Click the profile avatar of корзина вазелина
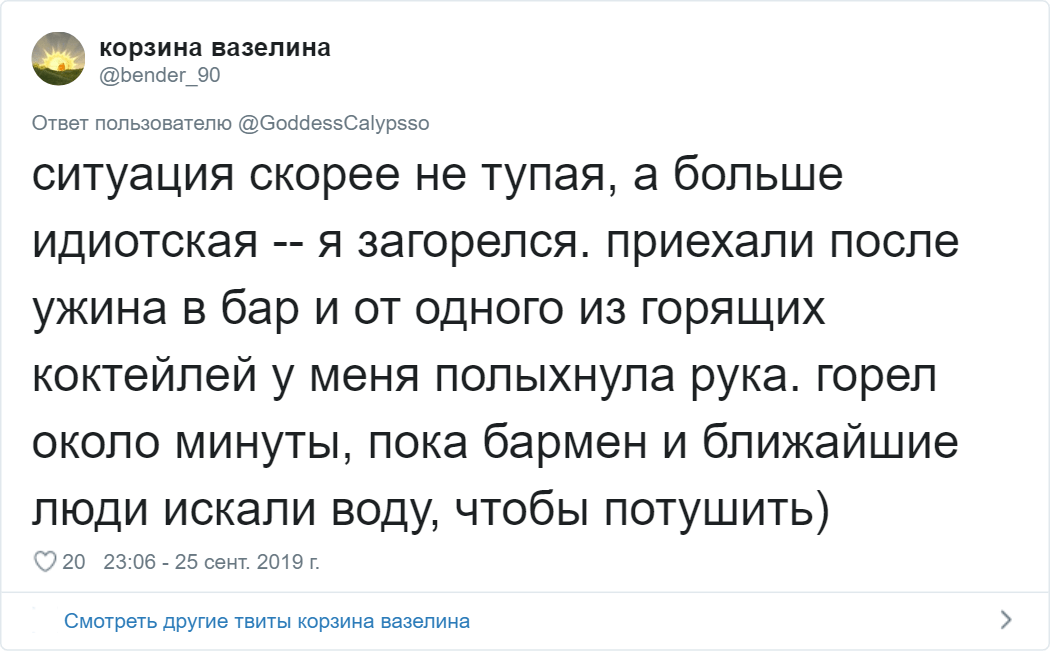This screenshot has width=1050, height=651. pos(58,57)
